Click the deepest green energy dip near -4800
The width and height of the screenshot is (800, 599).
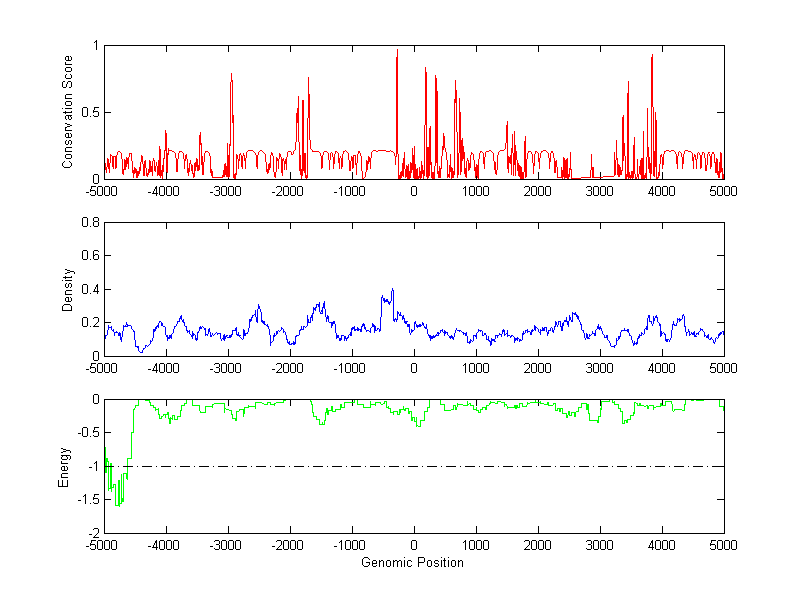coord(117,504)
